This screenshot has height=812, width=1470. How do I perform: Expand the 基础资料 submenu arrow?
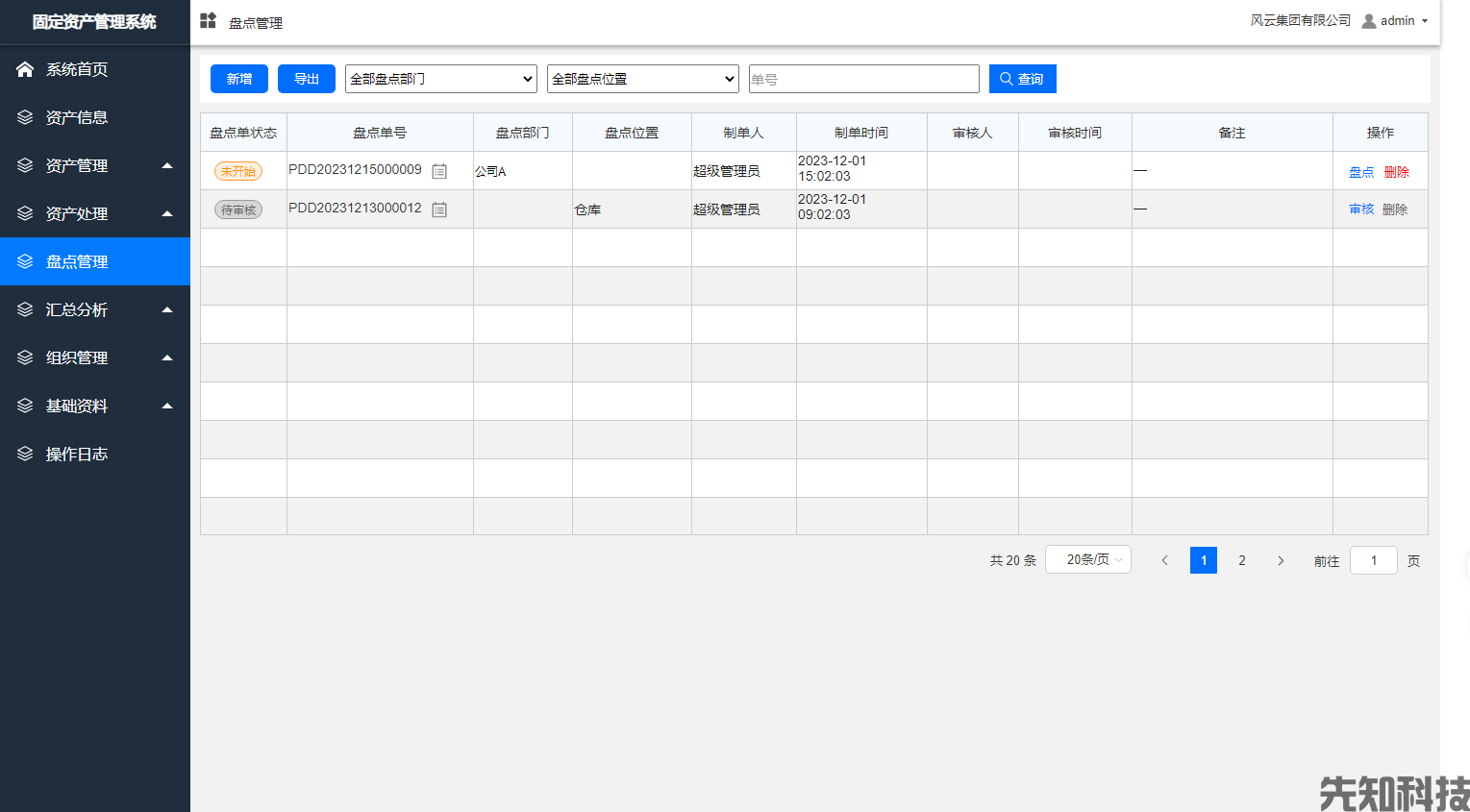(167, 406)
